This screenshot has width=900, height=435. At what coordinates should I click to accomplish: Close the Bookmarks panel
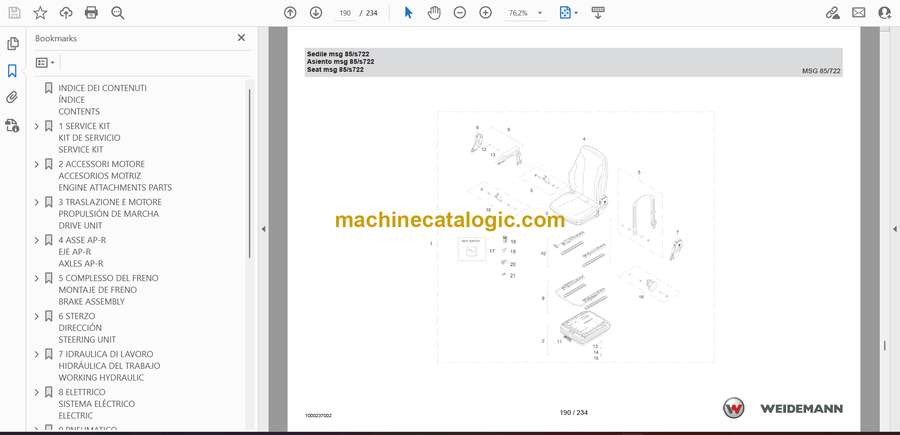(x=241, y=38)
